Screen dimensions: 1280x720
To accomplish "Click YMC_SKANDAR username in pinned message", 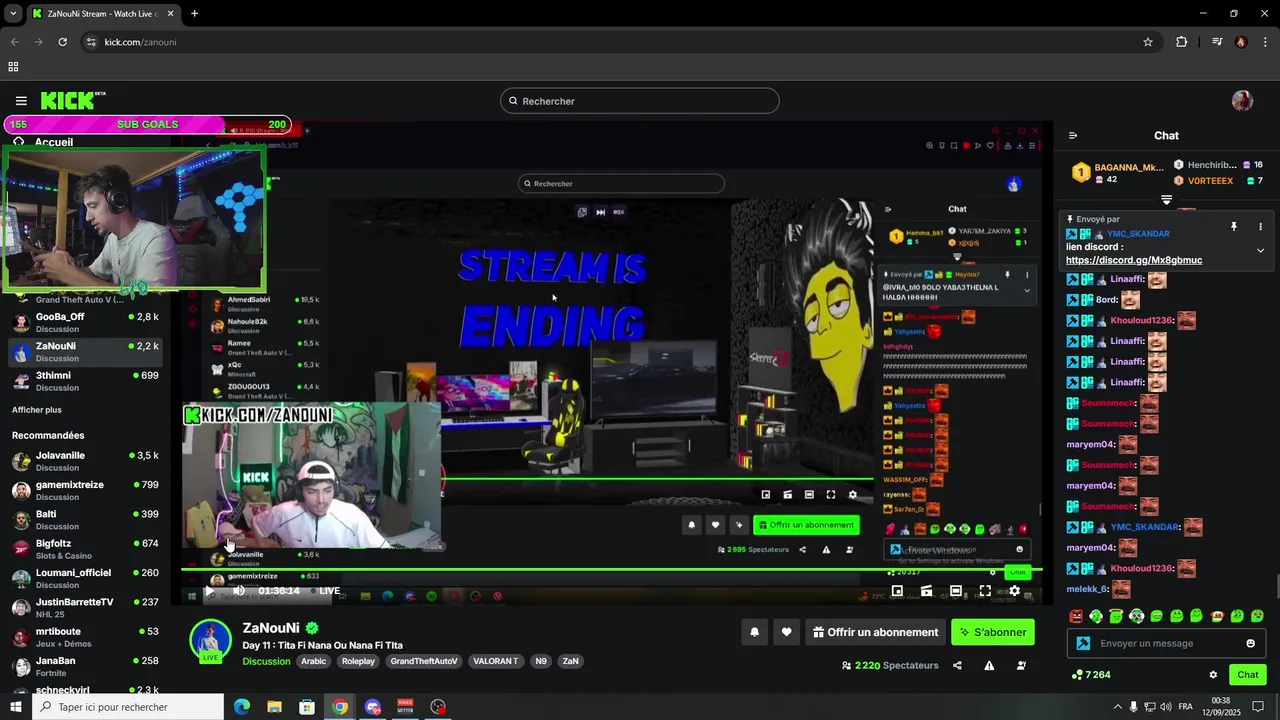I will coord(1138,234).
